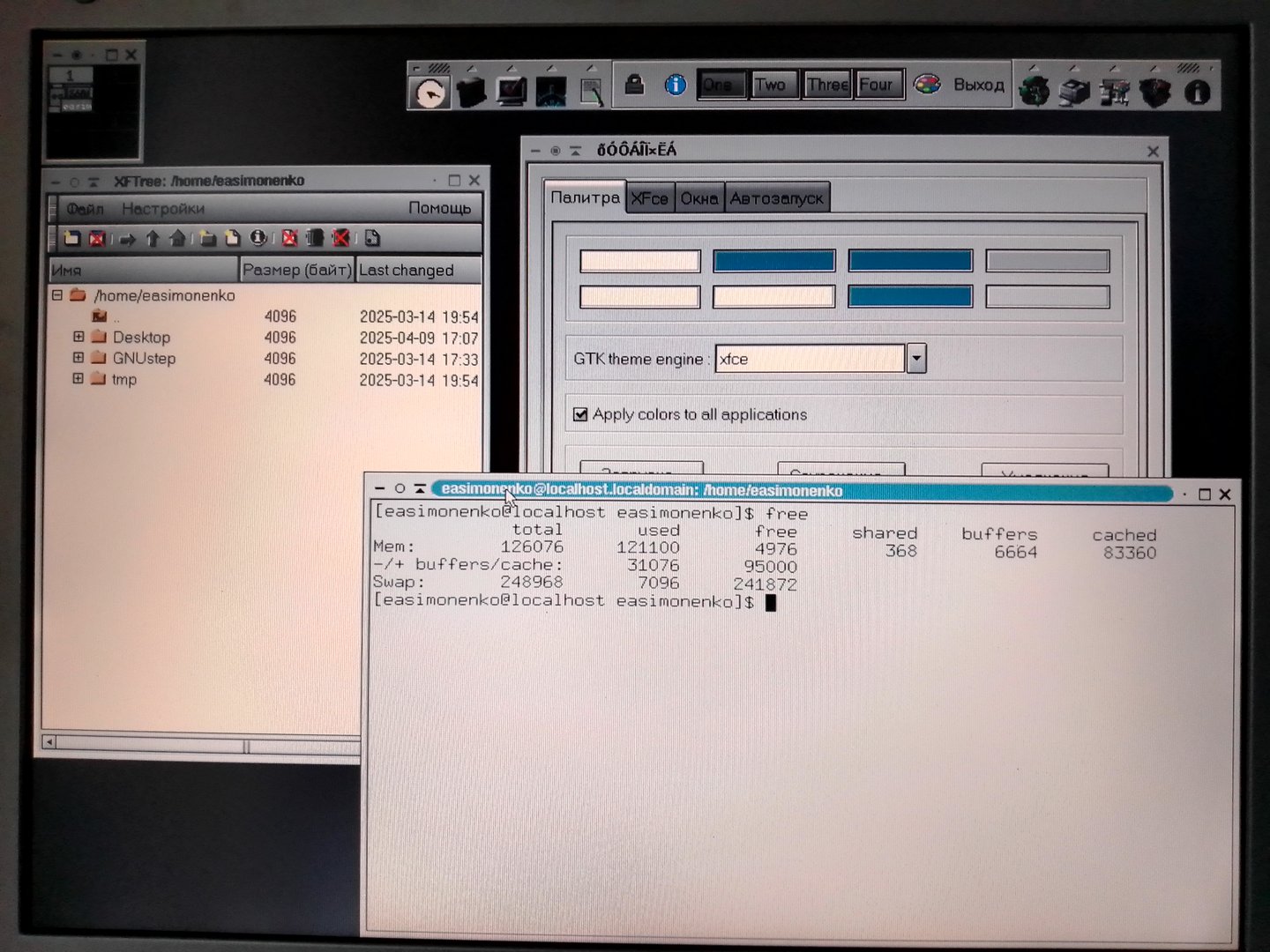Click the up-arrow parent directory icon in XFTree

[153, 238]
